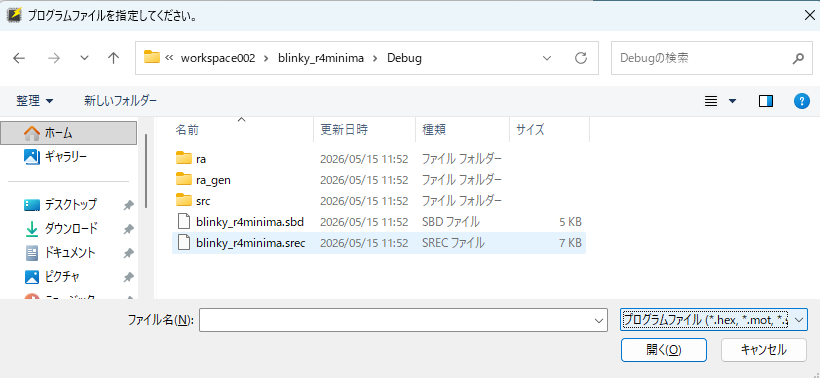Open ドキュメント in quick access
The height and width of the screenshot is (378, 820).
click(69, 253)
